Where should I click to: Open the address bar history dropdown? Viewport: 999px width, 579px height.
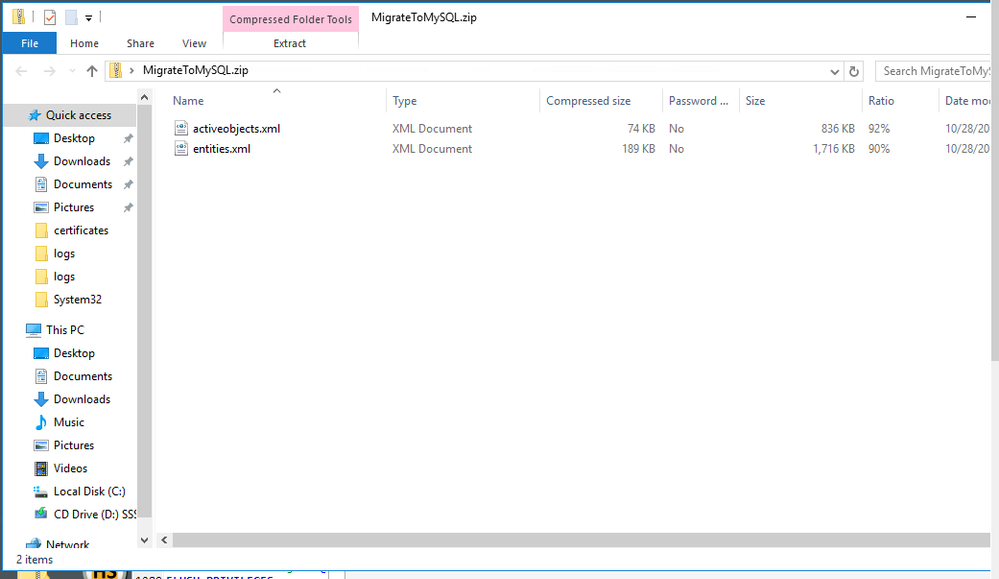tap(835, 71)
